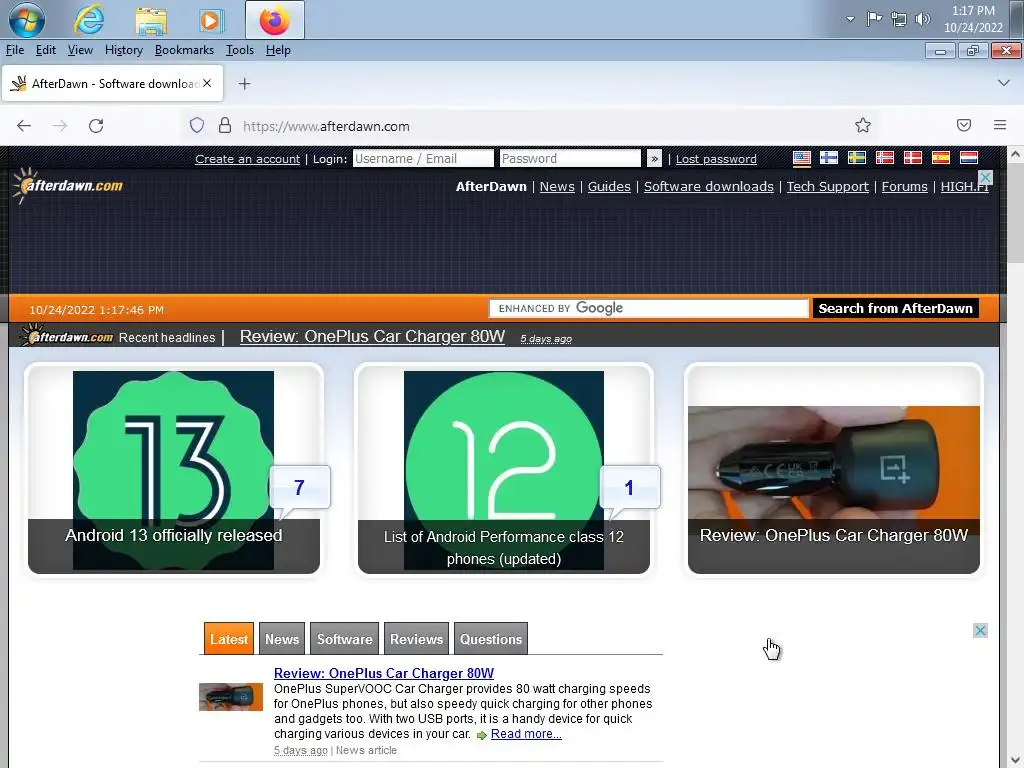Switch site language to Swedish flag
This screenshot has height=768, width=1024.
click(x=857, y=158)
